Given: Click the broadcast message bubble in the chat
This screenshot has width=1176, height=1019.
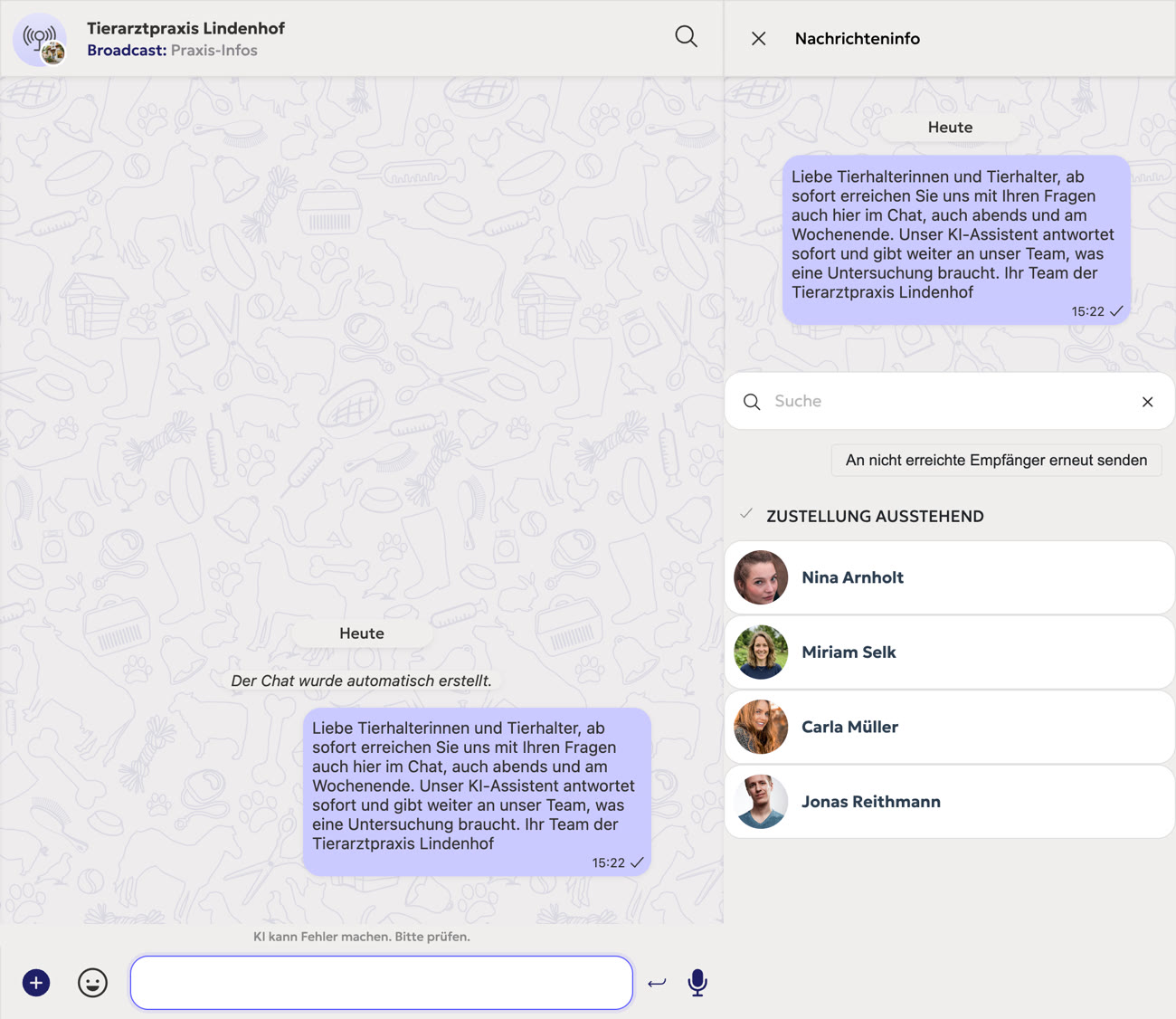Looking at the screenshot, I should click(477, 792).
